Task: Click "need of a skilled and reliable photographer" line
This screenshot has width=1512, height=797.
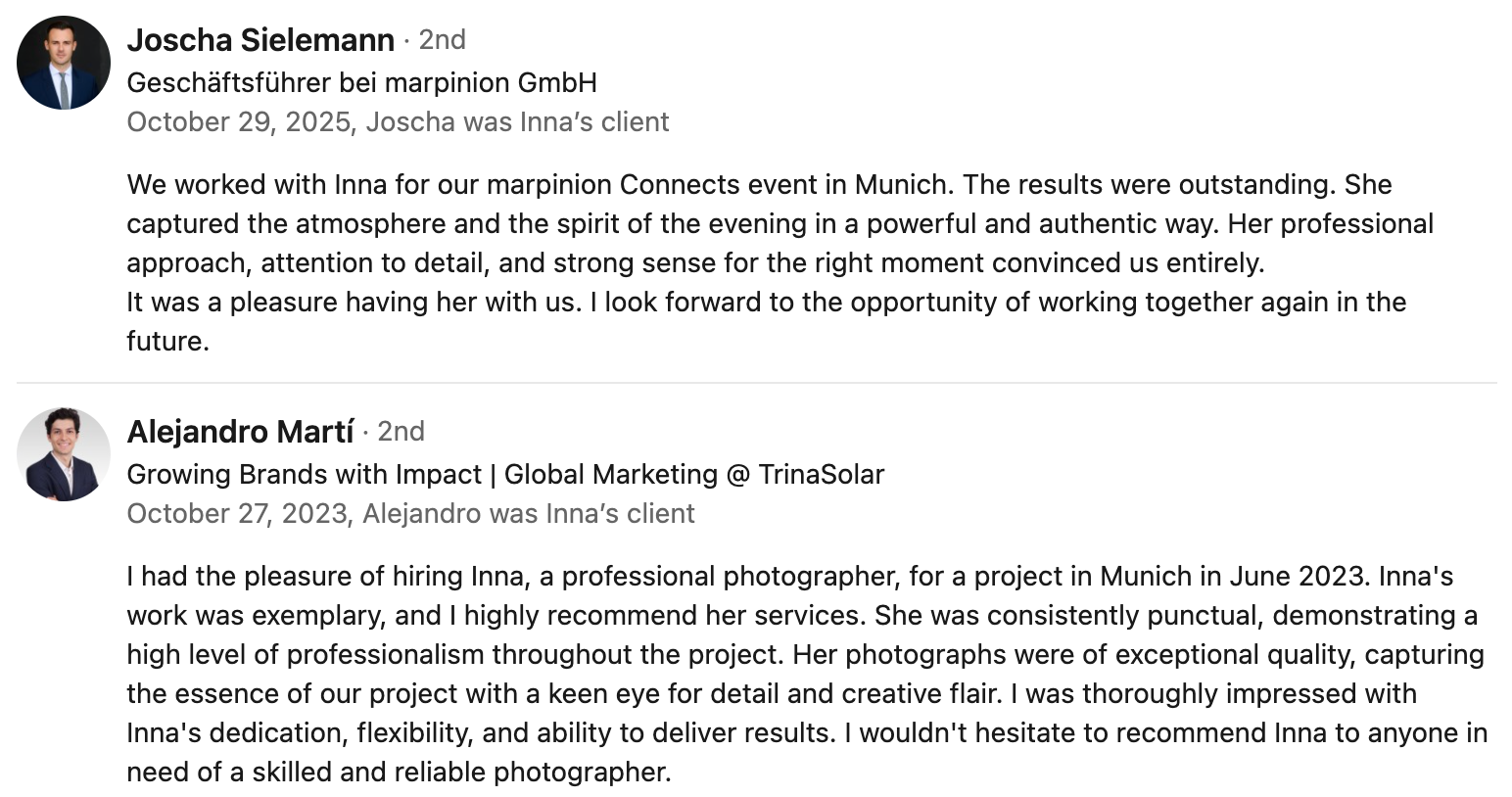Action: [399, 773]
